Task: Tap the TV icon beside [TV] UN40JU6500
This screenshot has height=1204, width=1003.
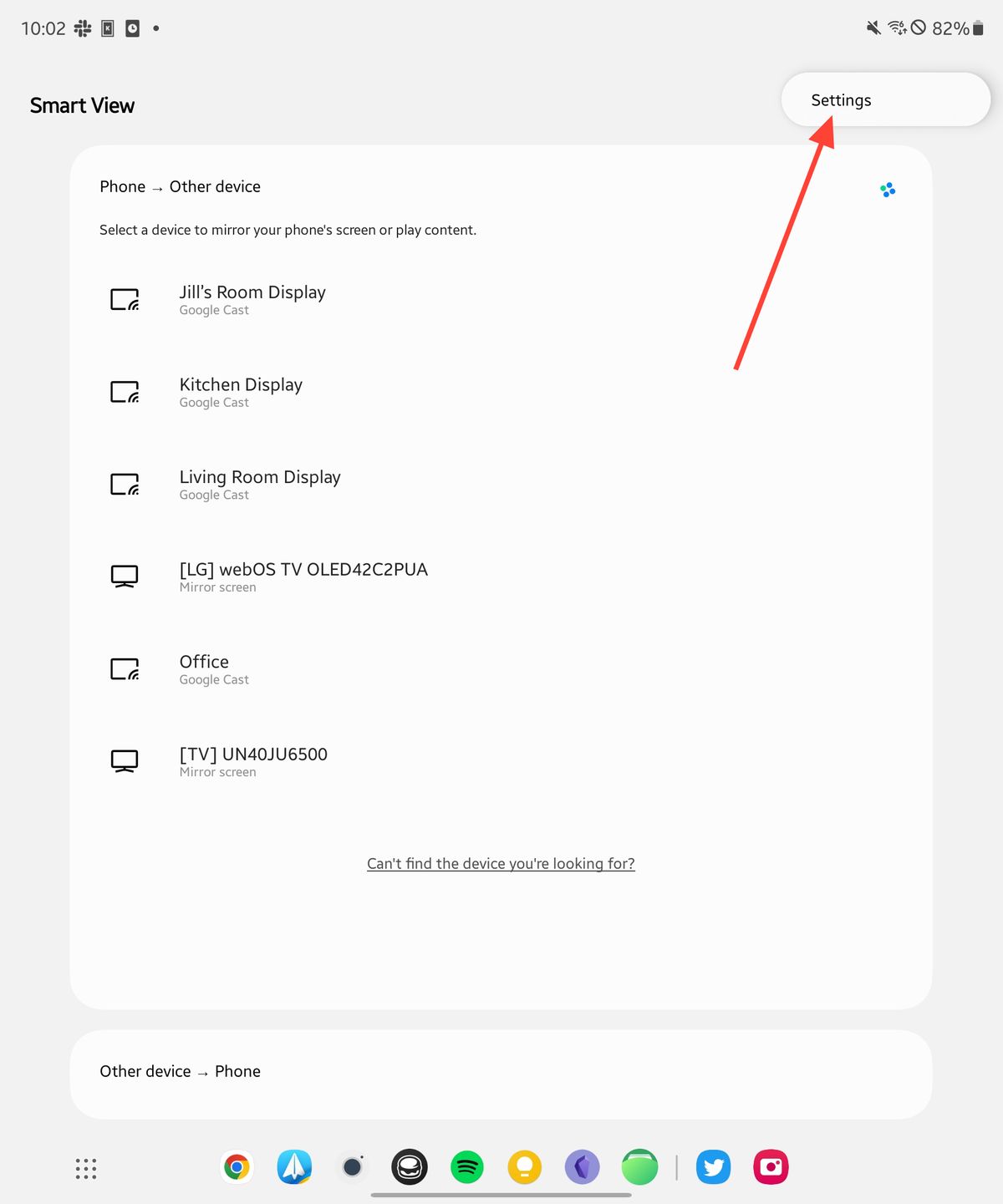Action: (124, 760)
